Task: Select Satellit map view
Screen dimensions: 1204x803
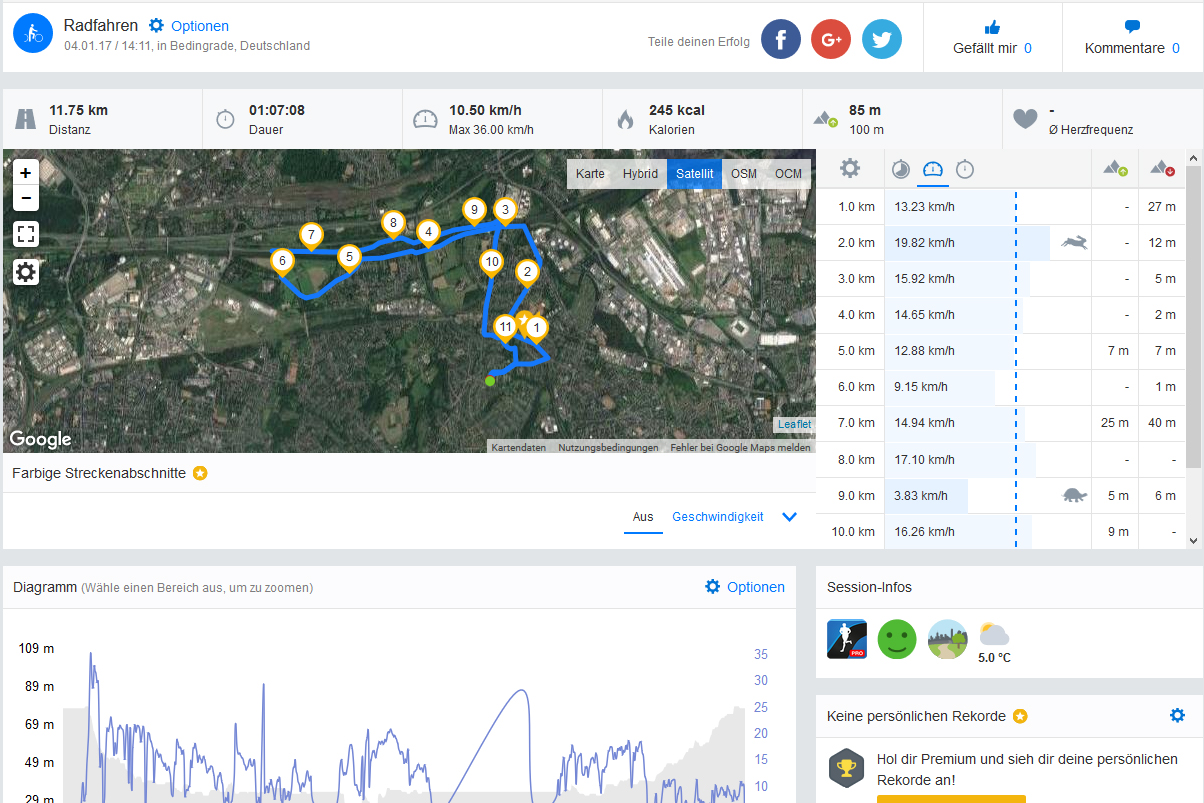Action: click(694, 174)
